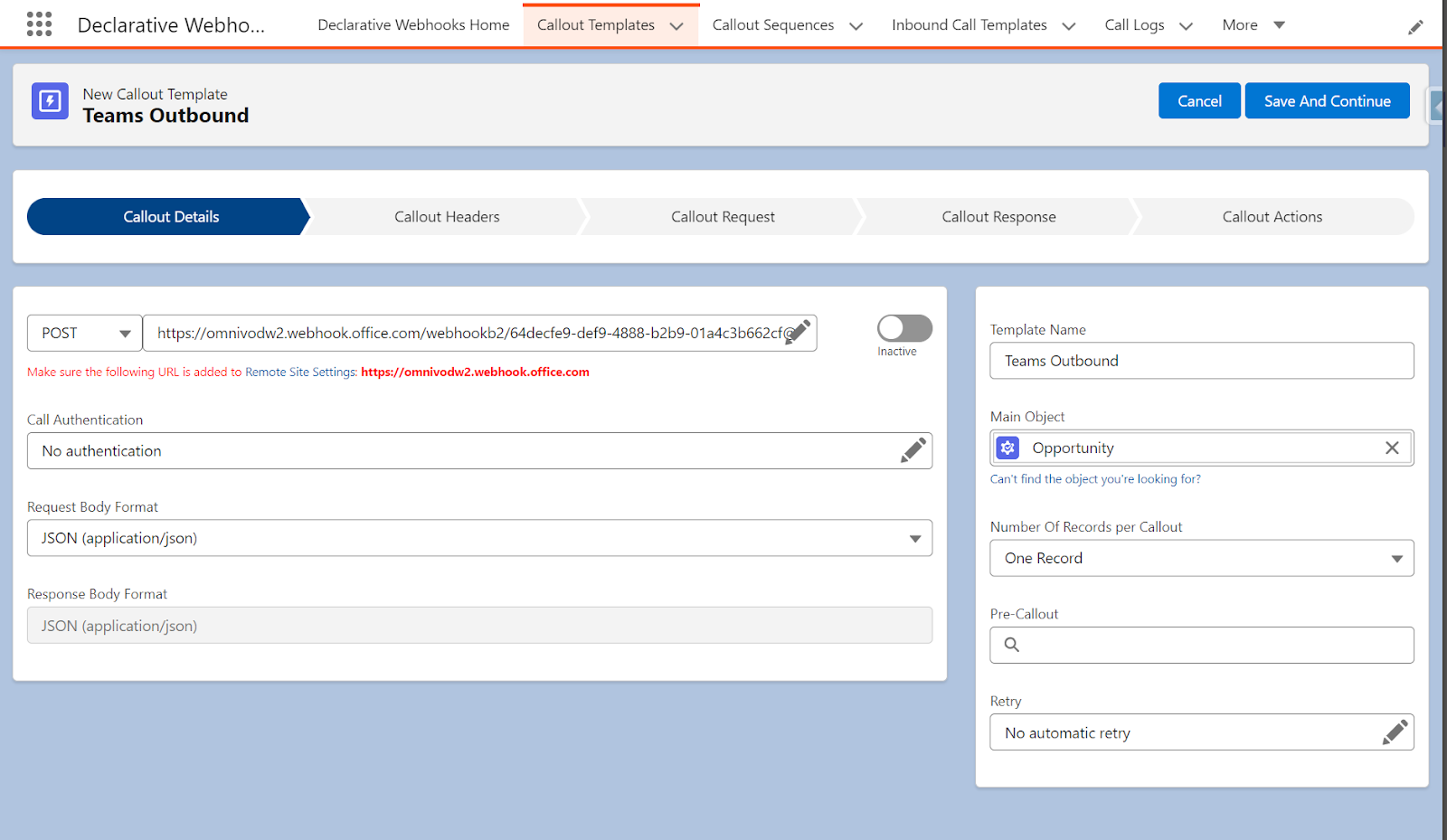Click the Pre-Callout search icon
The image size is (1447, 840).
tap(1011, 645)
